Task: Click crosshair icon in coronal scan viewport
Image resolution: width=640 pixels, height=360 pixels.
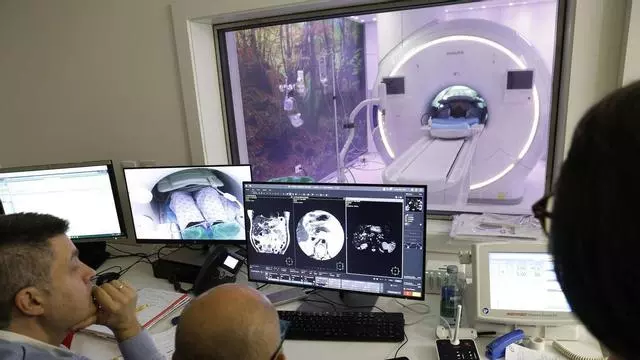Action: pyautogui.click(x=289, y=261)
